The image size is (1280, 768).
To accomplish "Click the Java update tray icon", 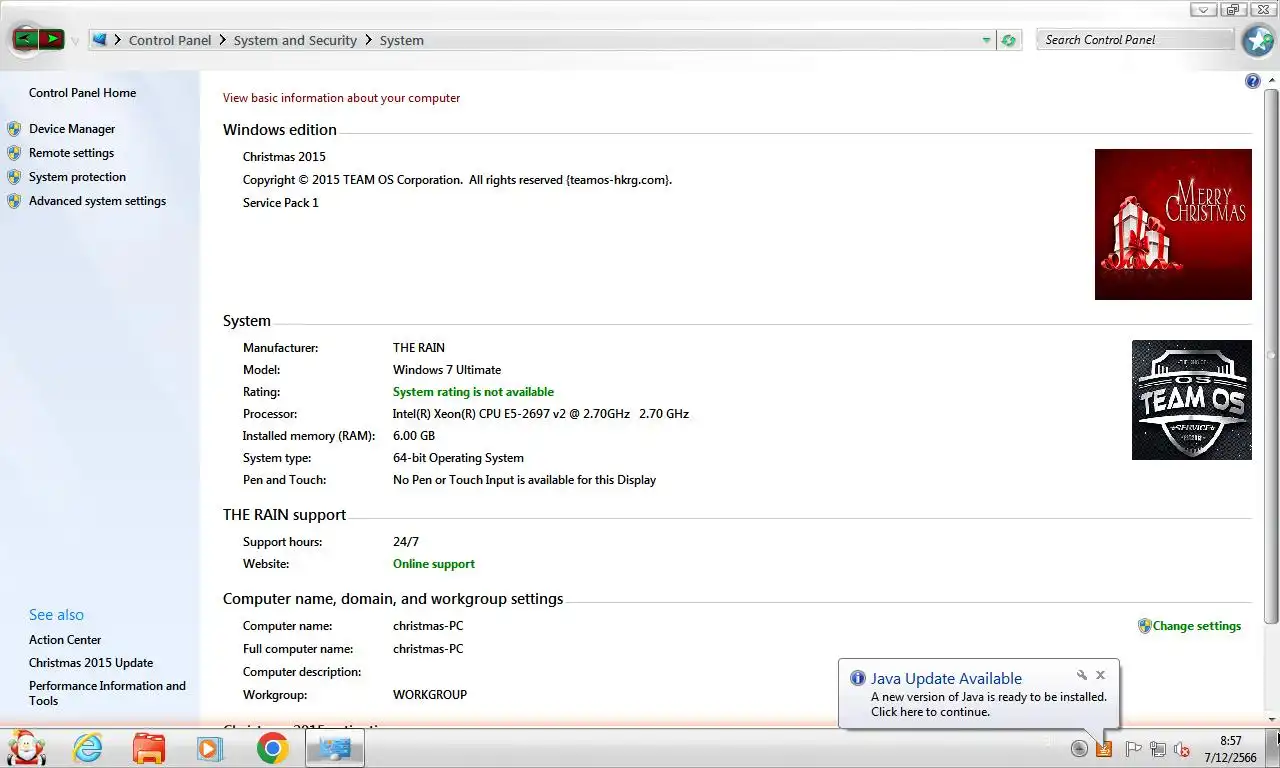I will pyautogui.click(x=1104, y=748).
